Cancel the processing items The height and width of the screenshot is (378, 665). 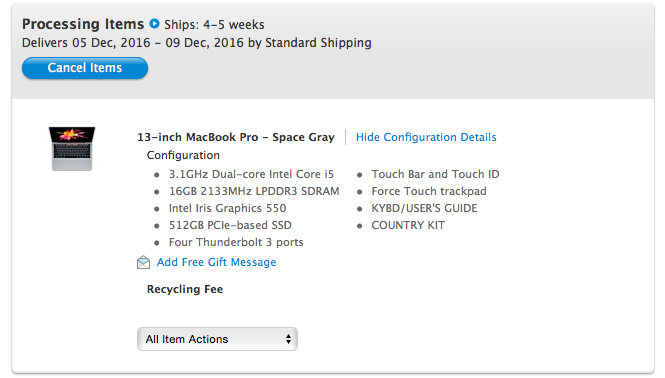tap(85, 68)
